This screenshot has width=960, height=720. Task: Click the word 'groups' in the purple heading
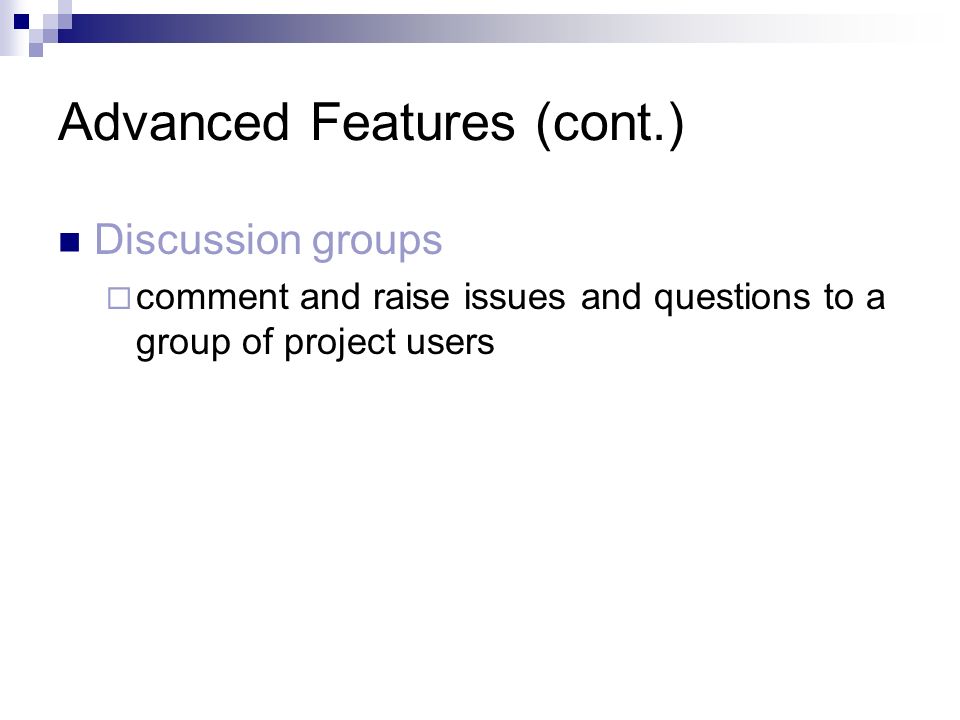[377, 244]
